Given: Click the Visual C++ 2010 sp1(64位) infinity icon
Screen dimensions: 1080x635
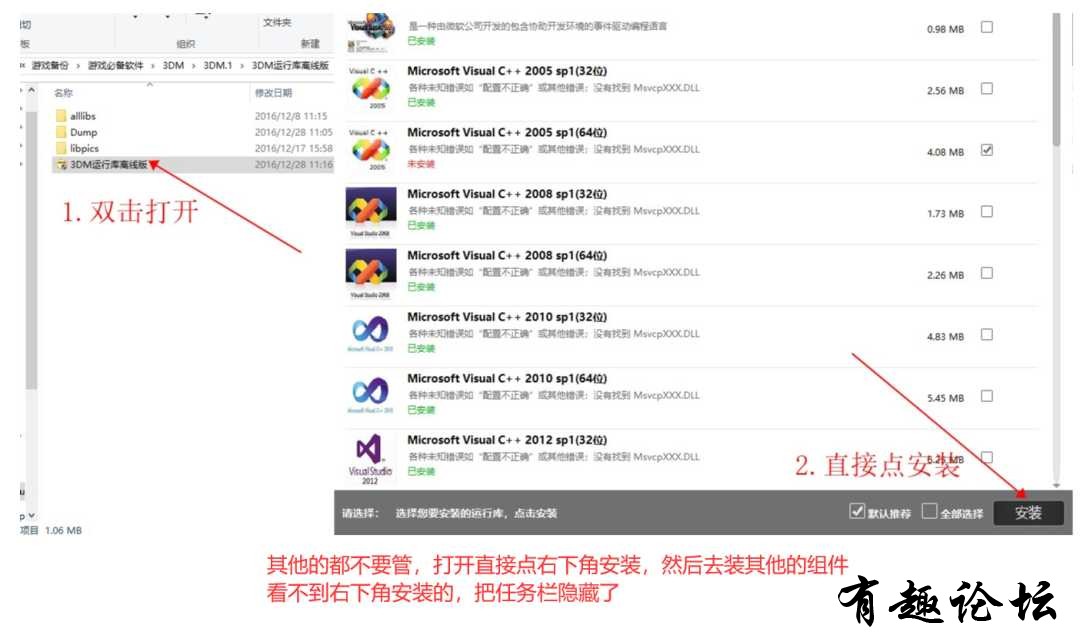Looking at the screenshot, I should [x=371, y=395].
